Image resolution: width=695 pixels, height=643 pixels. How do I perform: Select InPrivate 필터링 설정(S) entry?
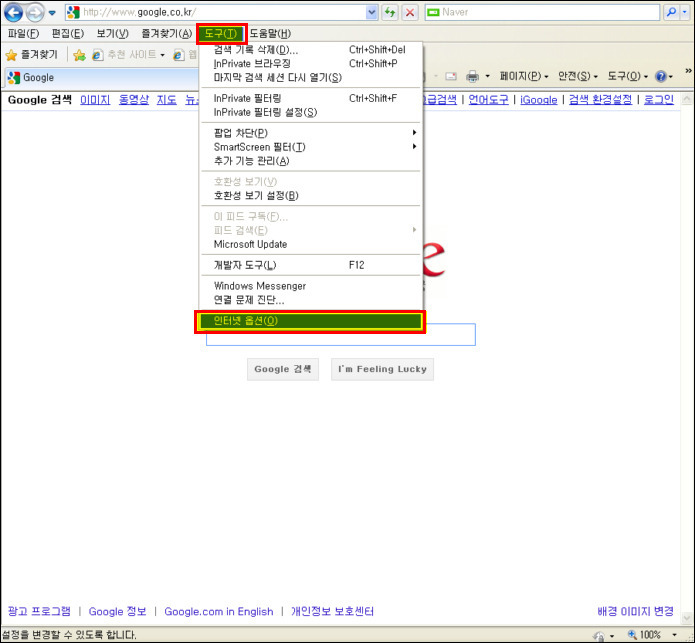[310, 113]
